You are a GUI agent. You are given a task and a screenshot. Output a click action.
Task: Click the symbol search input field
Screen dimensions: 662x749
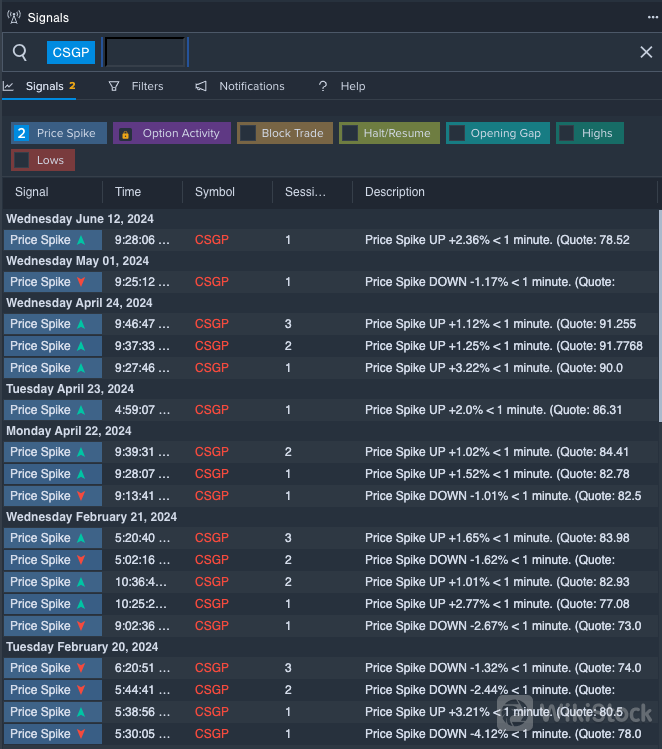[x=146, y=52]
